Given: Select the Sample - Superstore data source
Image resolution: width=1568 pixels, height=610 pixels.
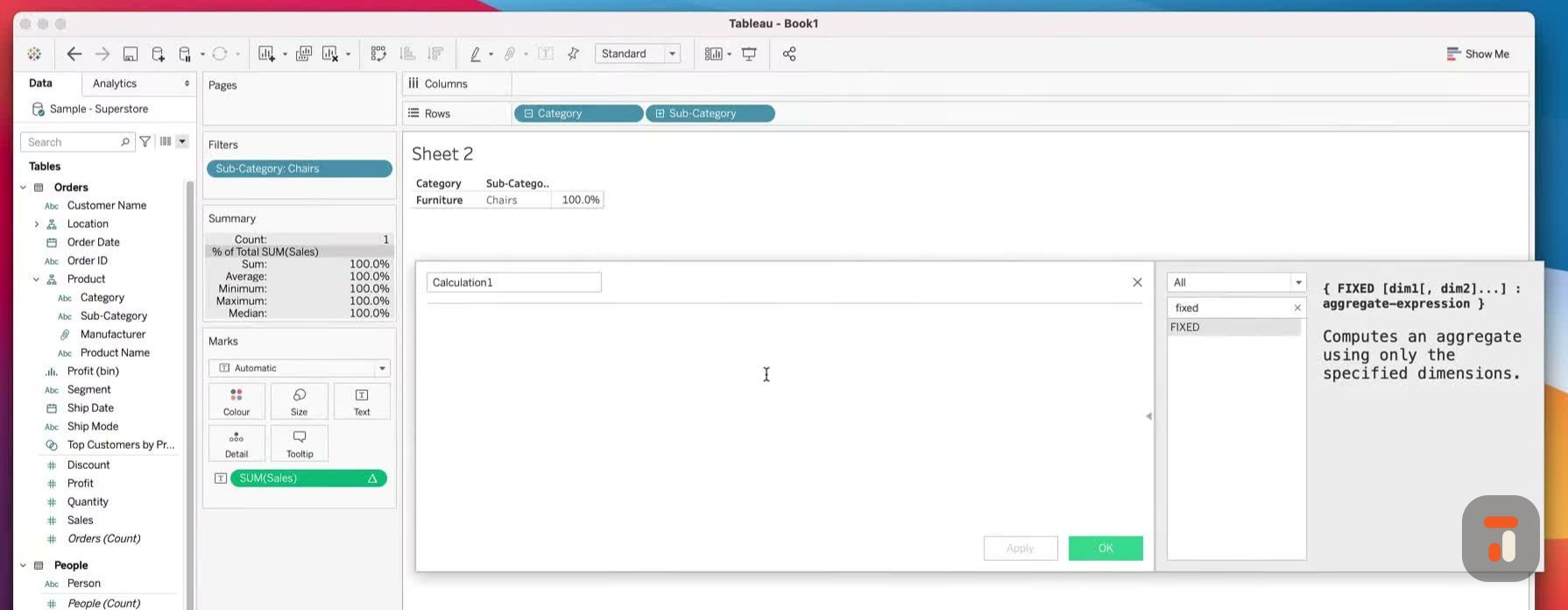Looking at the screenshot, I should [x=99, y=110].
